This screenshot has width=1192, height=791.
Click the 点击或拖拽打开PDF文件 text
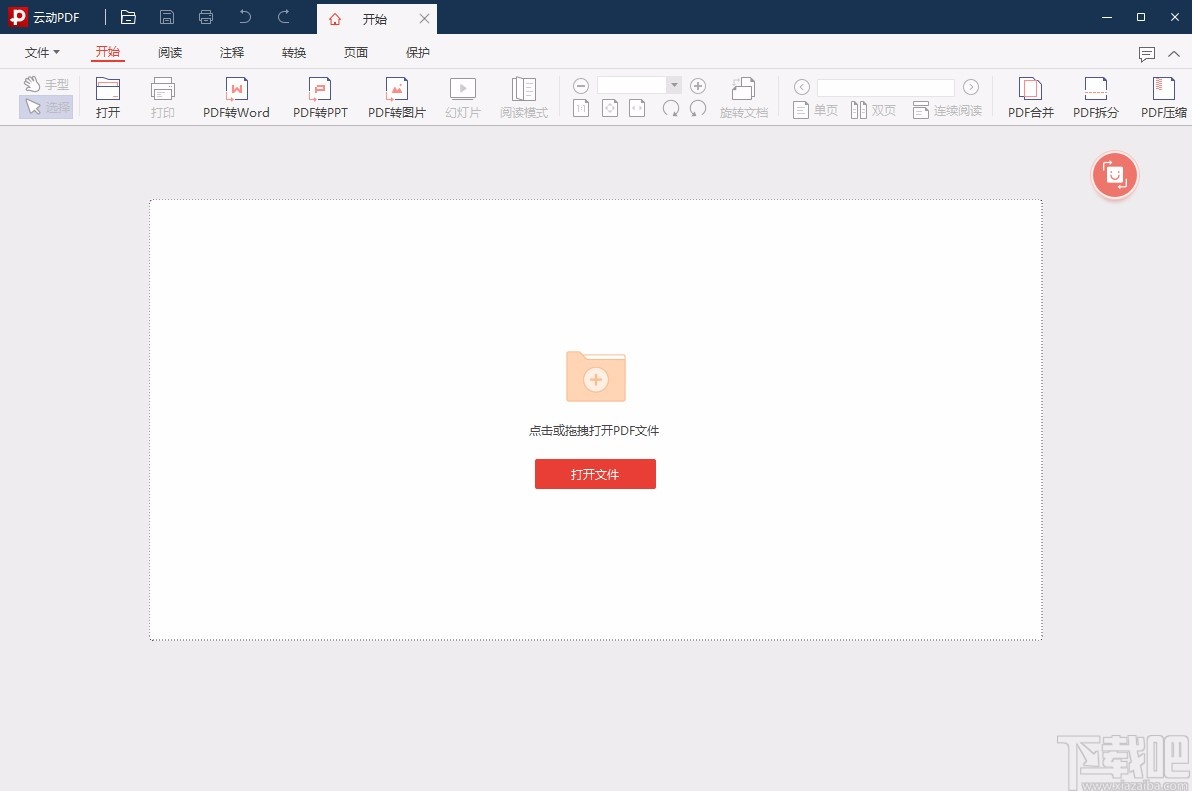coord(594,430)
